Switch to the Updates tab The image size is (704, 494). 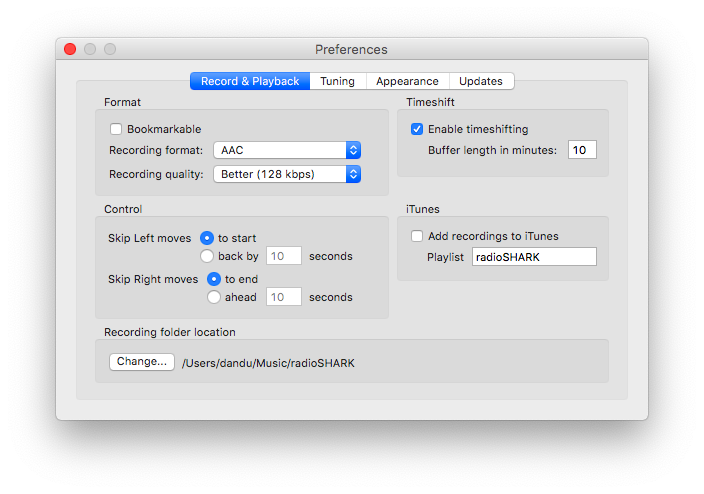(x=481, y=81)
